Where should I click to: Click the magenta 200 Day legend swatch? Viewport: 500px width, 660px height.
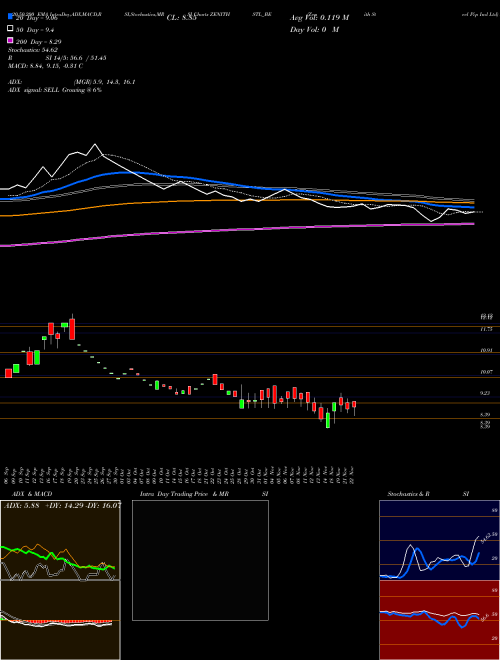pyautogui.click(x=11, y=41)
